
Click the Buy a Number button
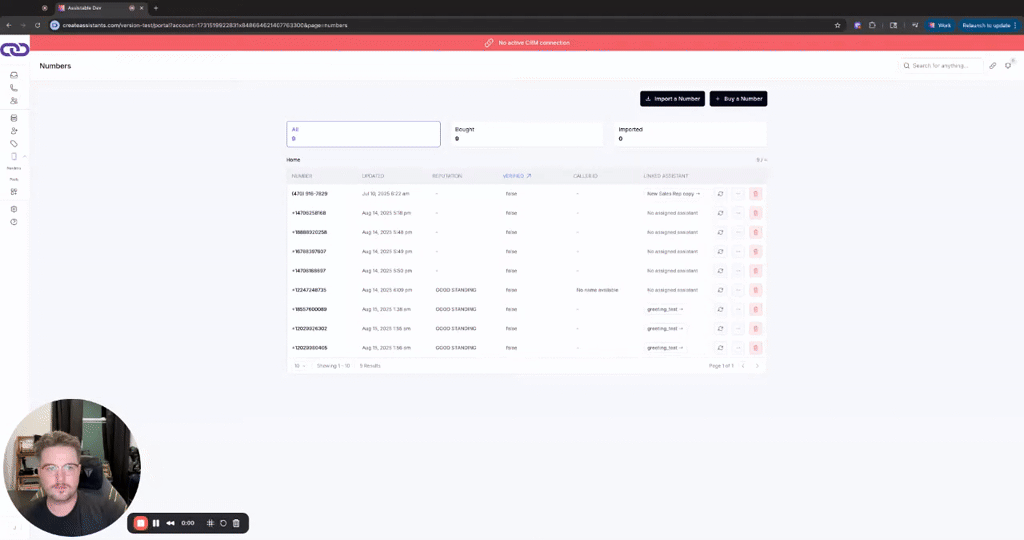738,99
